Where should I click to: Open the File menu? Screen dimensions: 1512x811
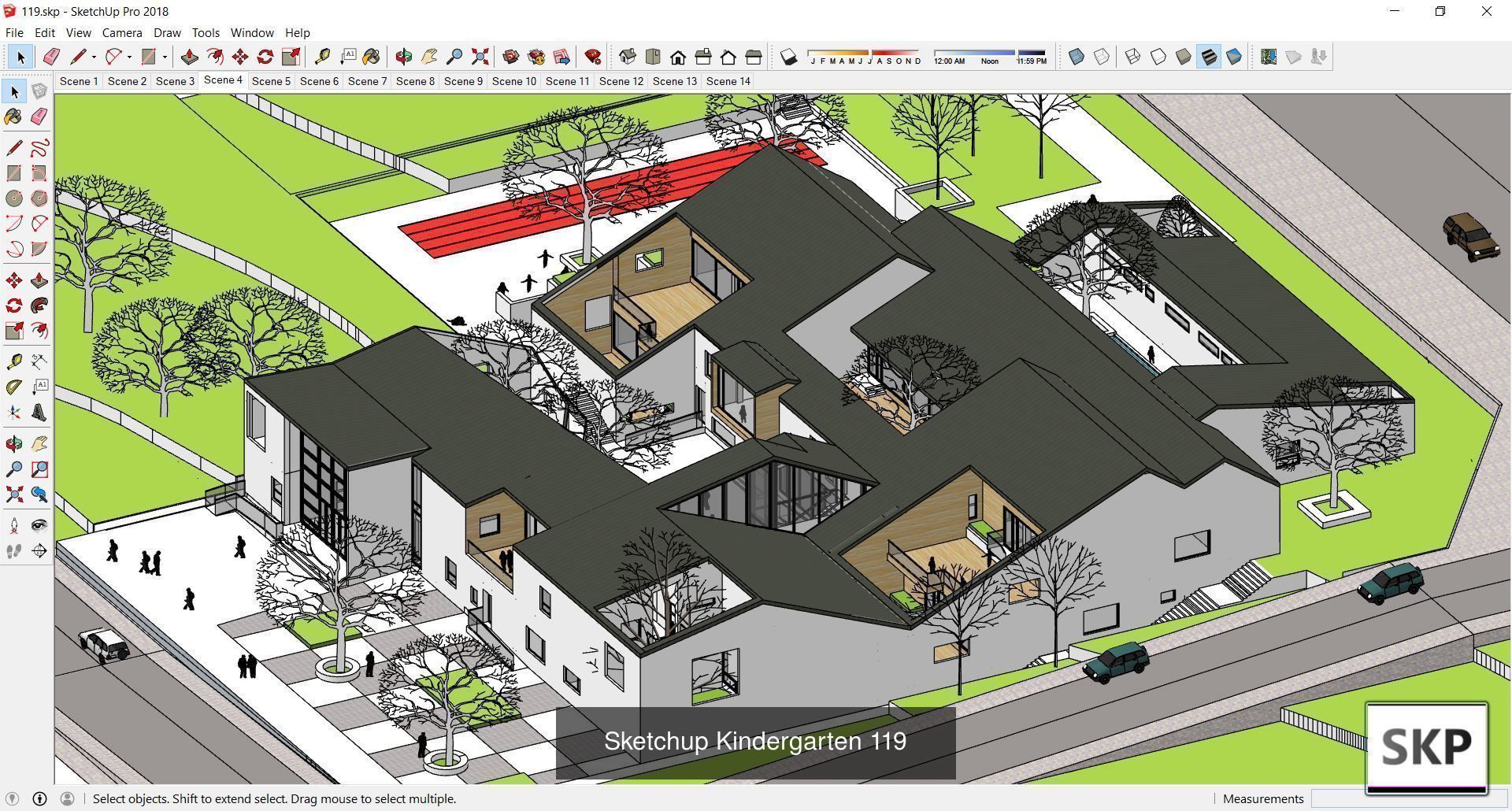click(x=14, y=32)
